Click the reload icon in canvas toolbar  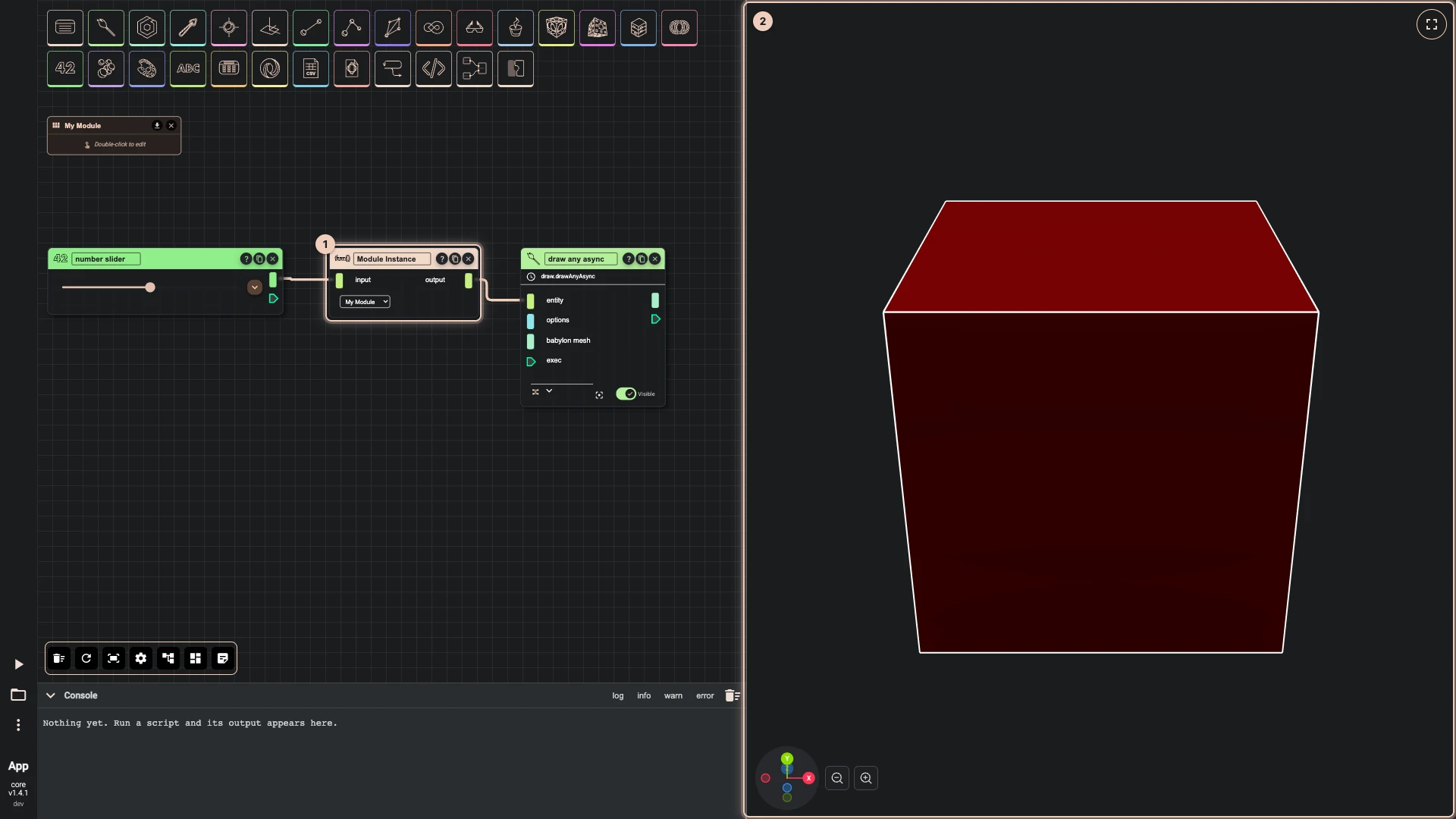pos(86,658)
